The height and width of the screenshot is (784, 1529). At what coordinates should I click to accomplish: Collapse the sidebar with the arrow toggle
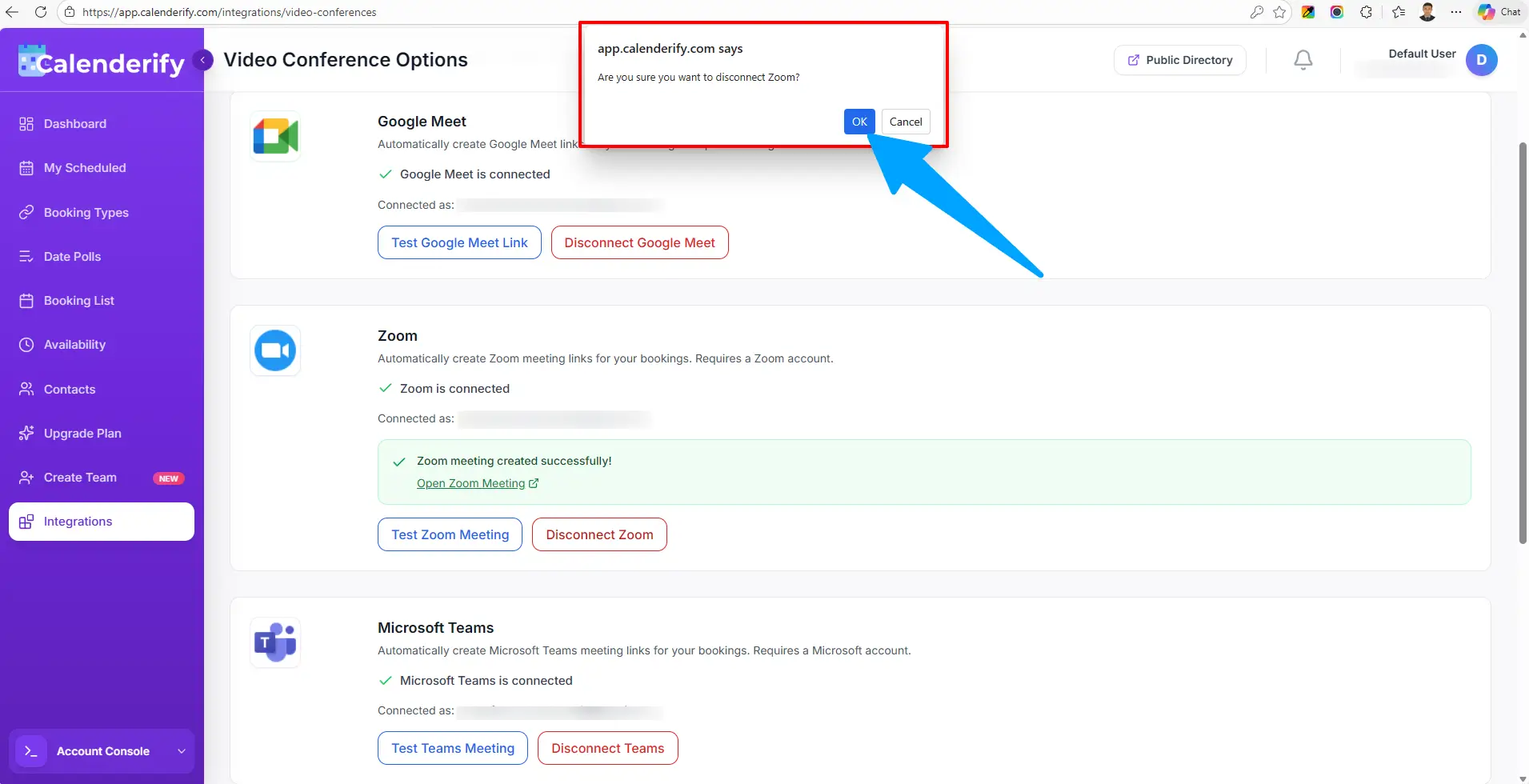coord(202,59)
